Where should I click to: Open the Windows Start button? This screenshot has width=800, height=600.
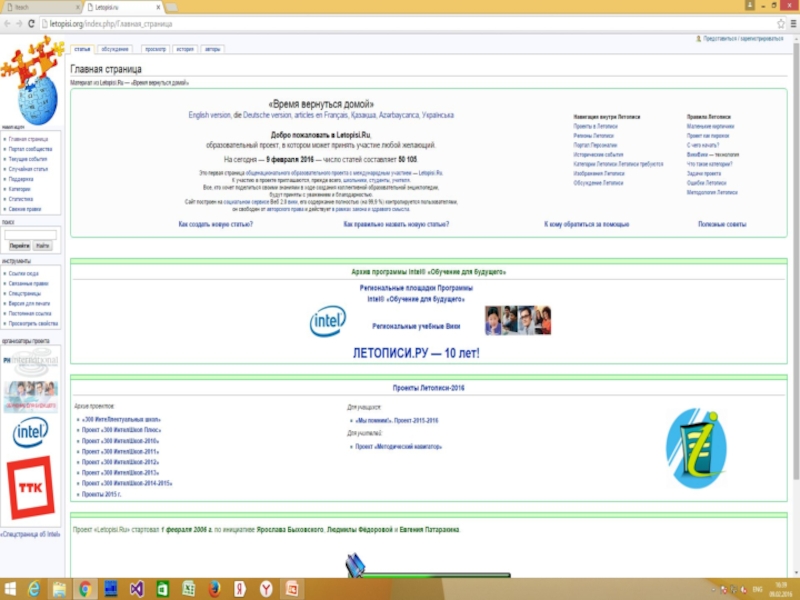[x=10, y=589]
